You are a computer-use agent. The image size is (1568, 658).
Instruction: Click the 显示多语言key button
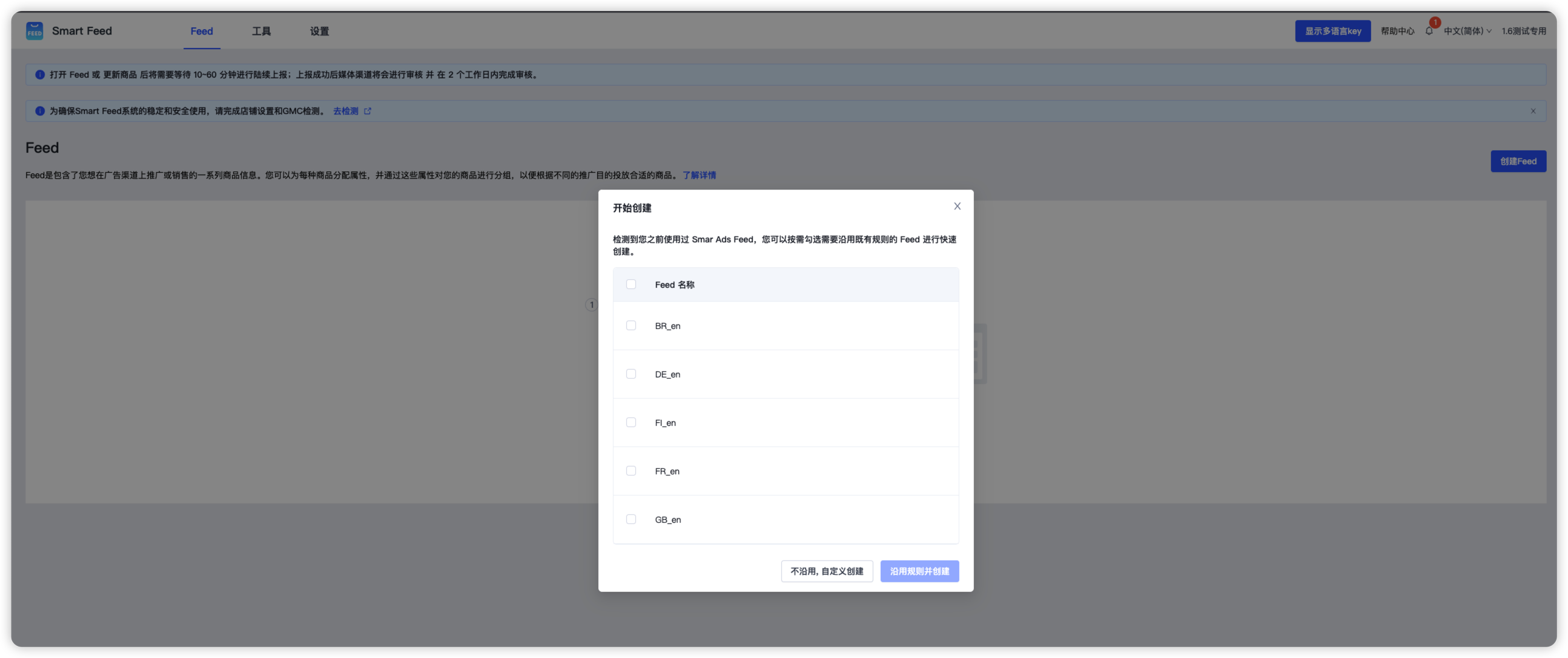[x=1332, y=31]
